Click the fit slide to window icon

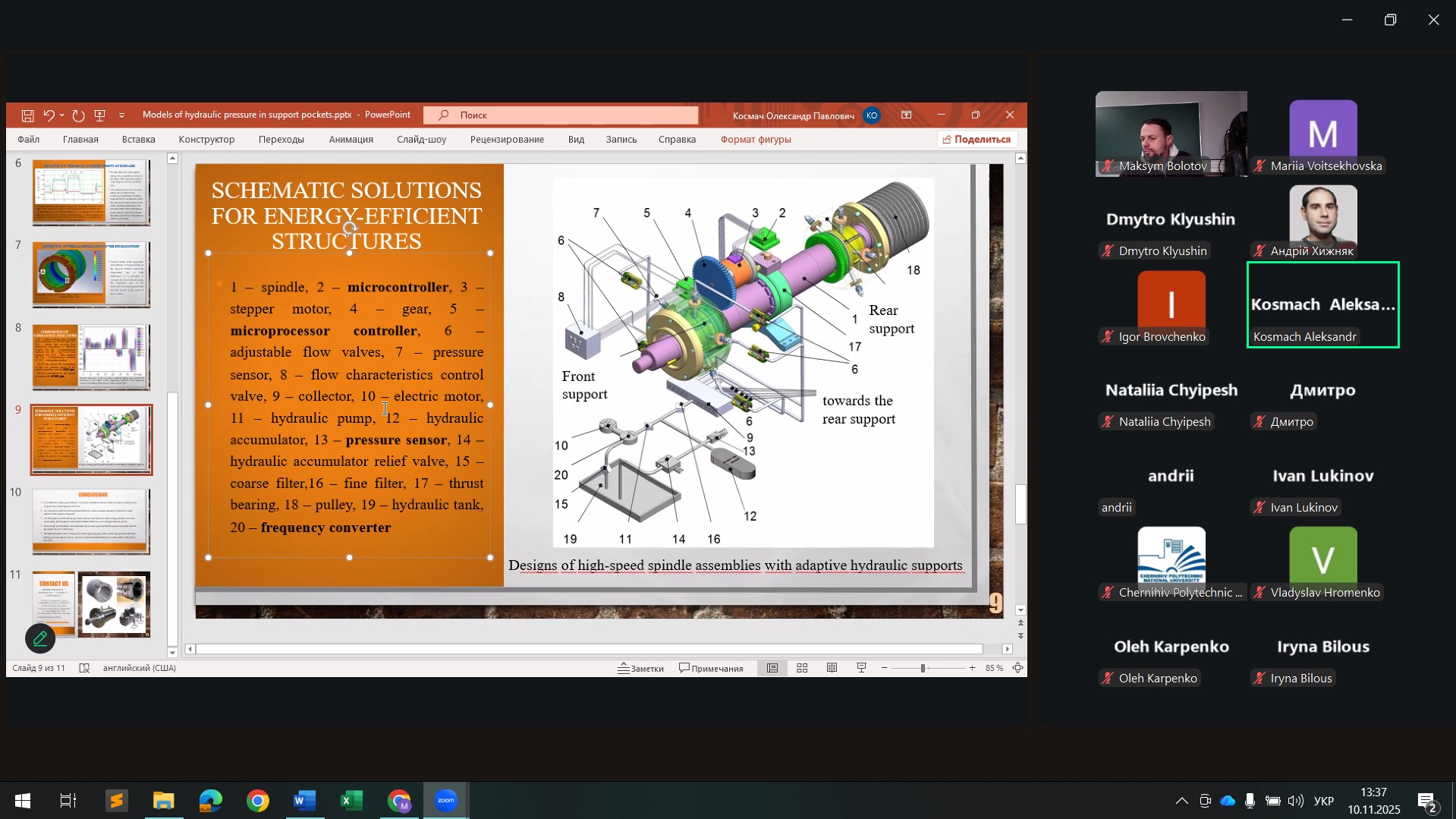coord(1017,668)
